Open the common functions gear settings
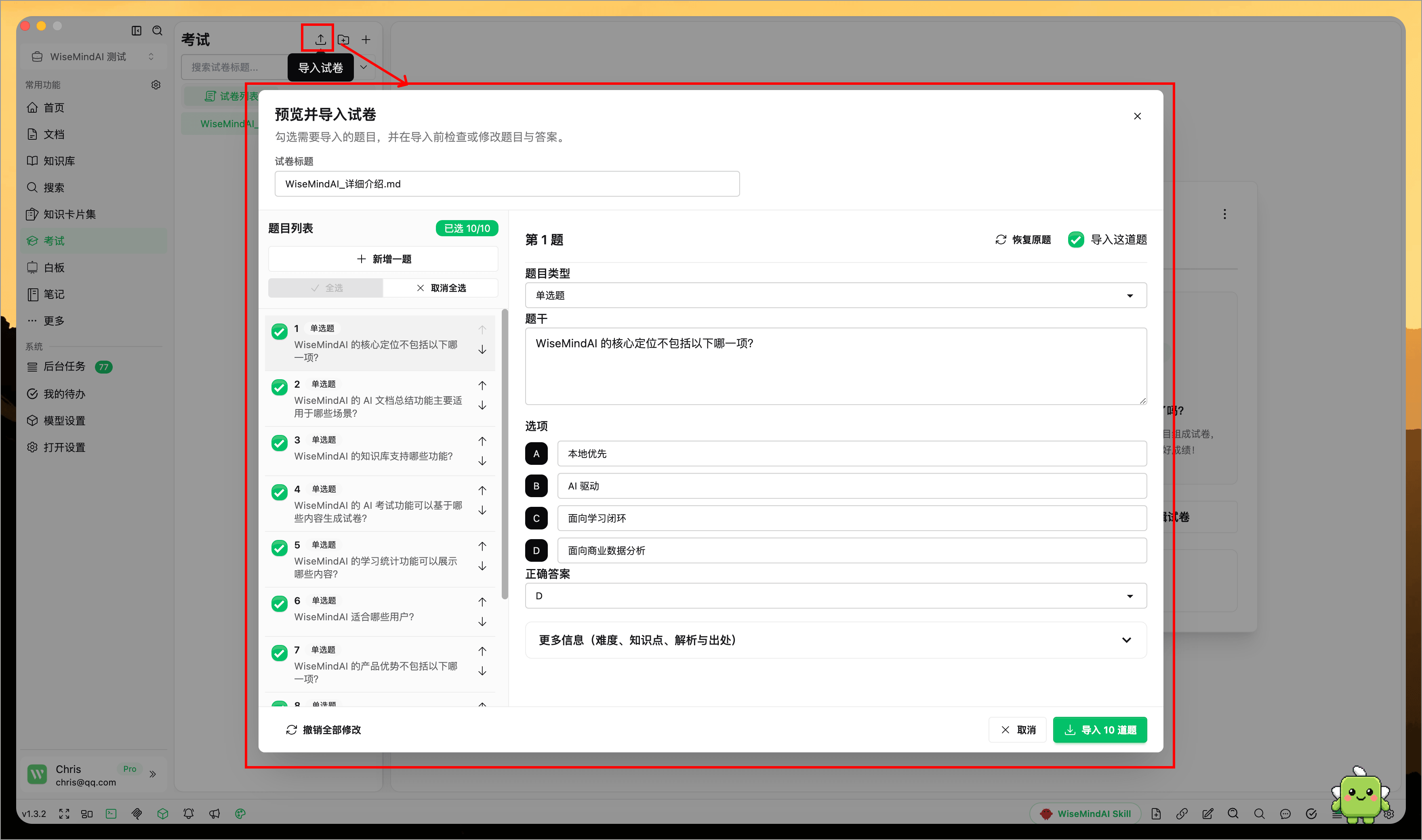The image size is (1422, 840). pos(156,85)
